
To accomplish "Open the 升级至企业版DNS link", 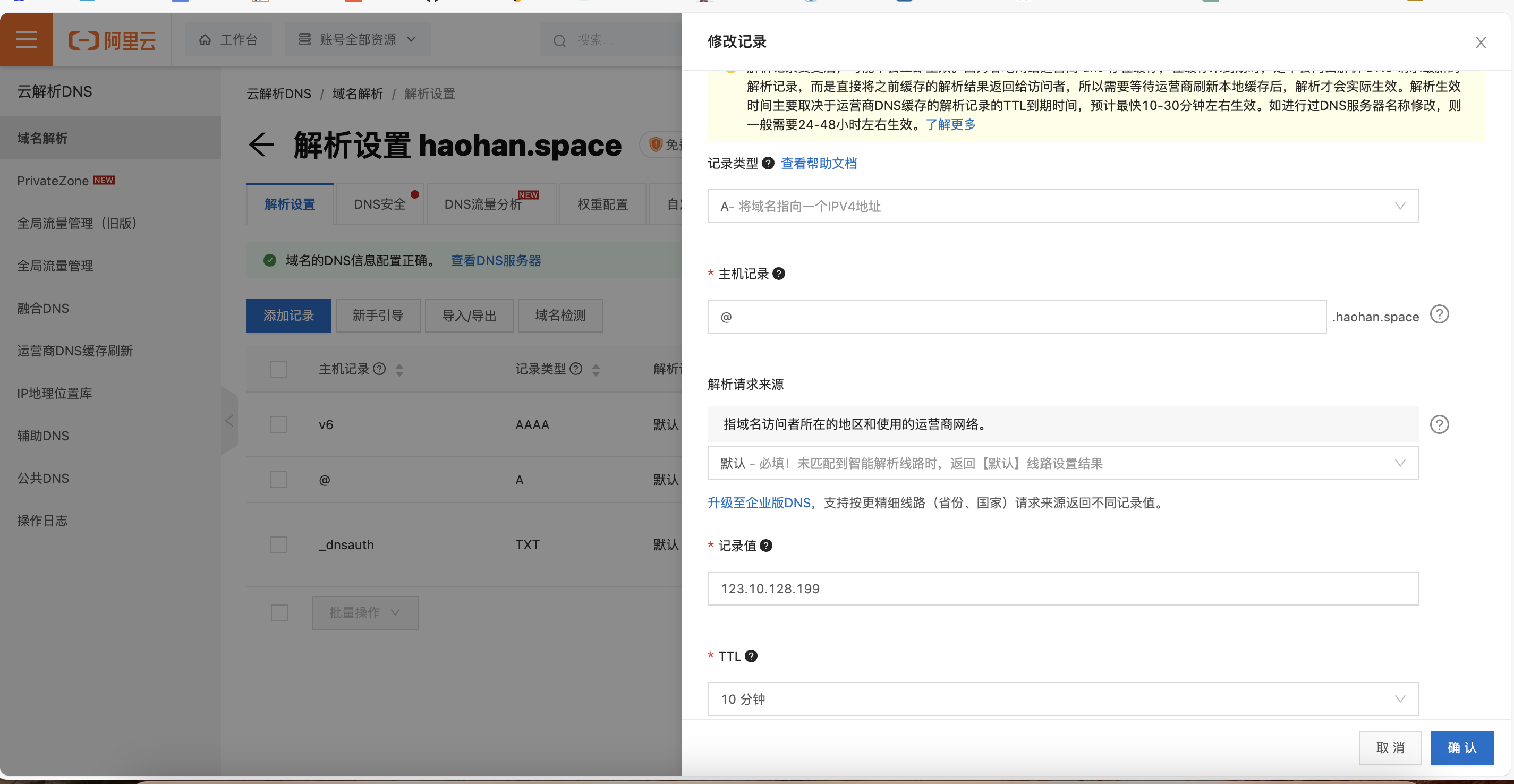I will pyautogui.click(x=759, y=503).
